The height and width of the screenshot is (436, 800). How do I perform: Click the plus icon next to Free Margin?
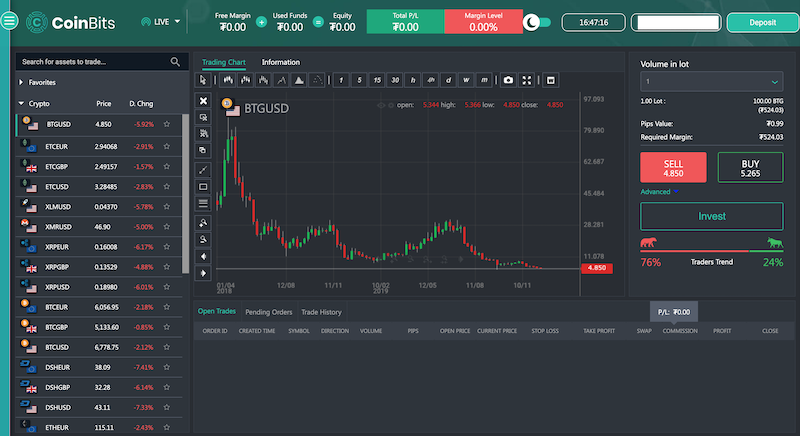261,22
